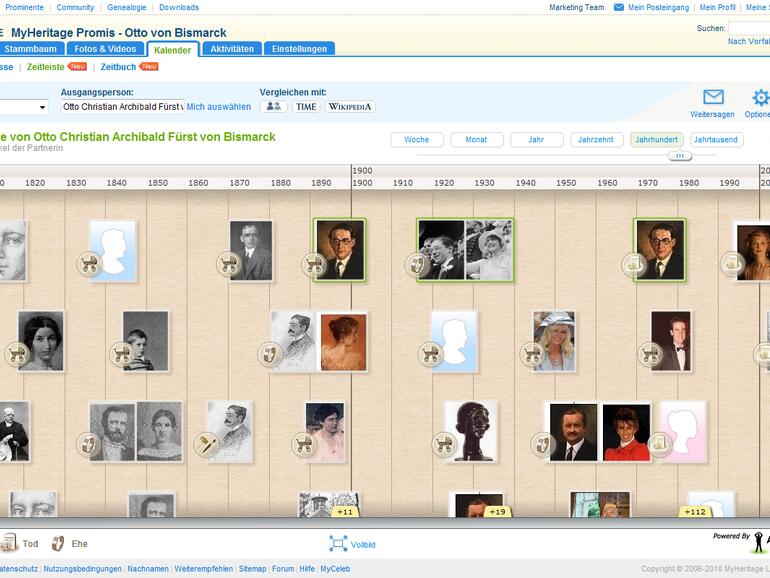Click the Ehe ring legend icon

pyautogui.click(x=58, y=543)
